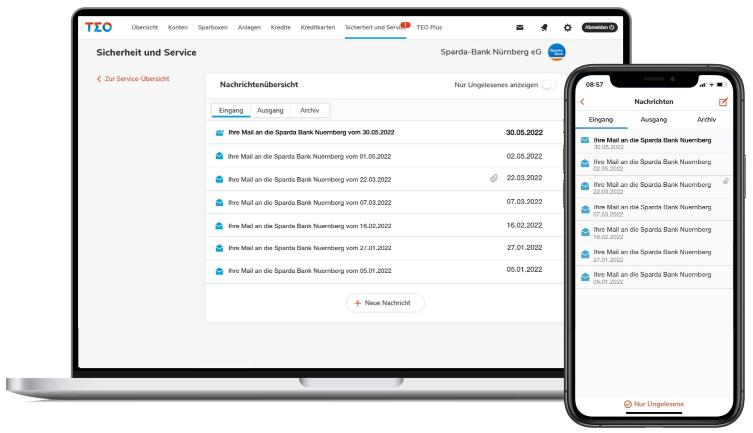Image resolution: width=753 pixels, height=433 pixels.
Task: Click the date 16.02.2022 in desktop list
Action: coord(524,225)
